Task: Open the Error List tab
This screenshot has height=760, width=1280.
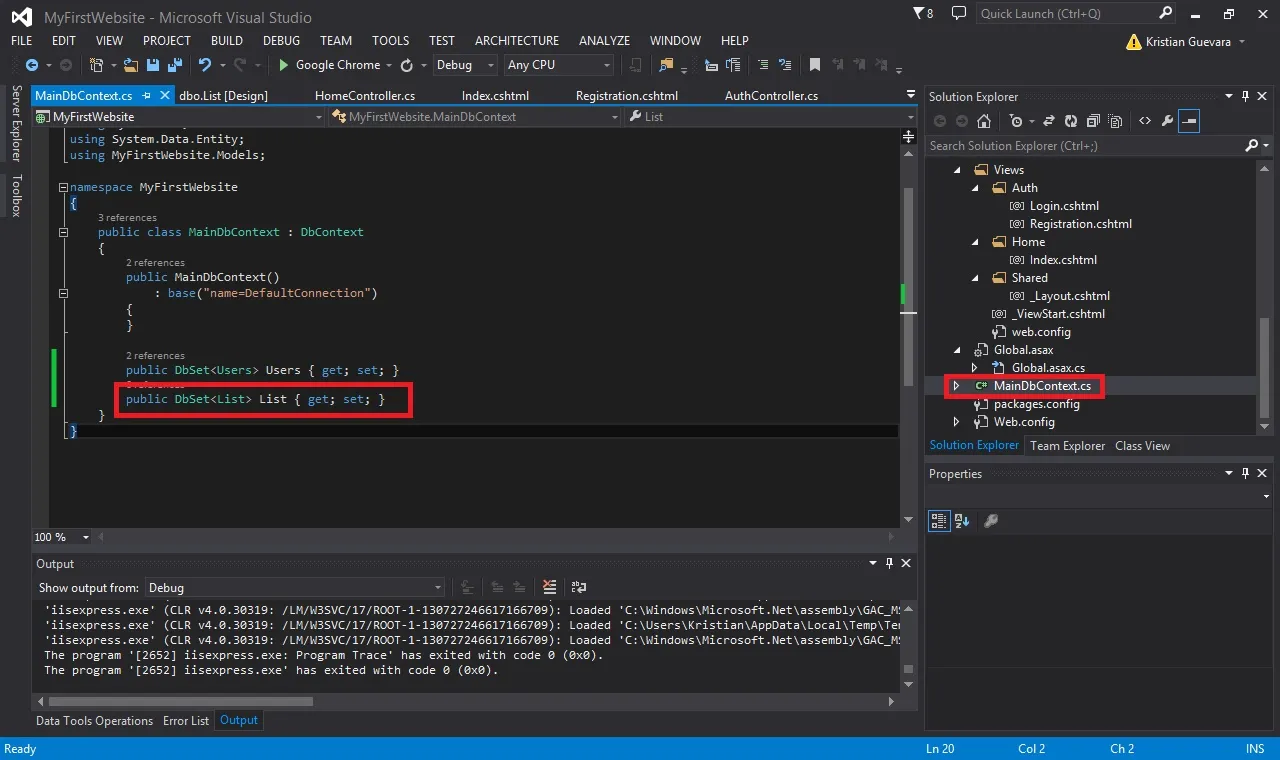Action: click(186, 720)
